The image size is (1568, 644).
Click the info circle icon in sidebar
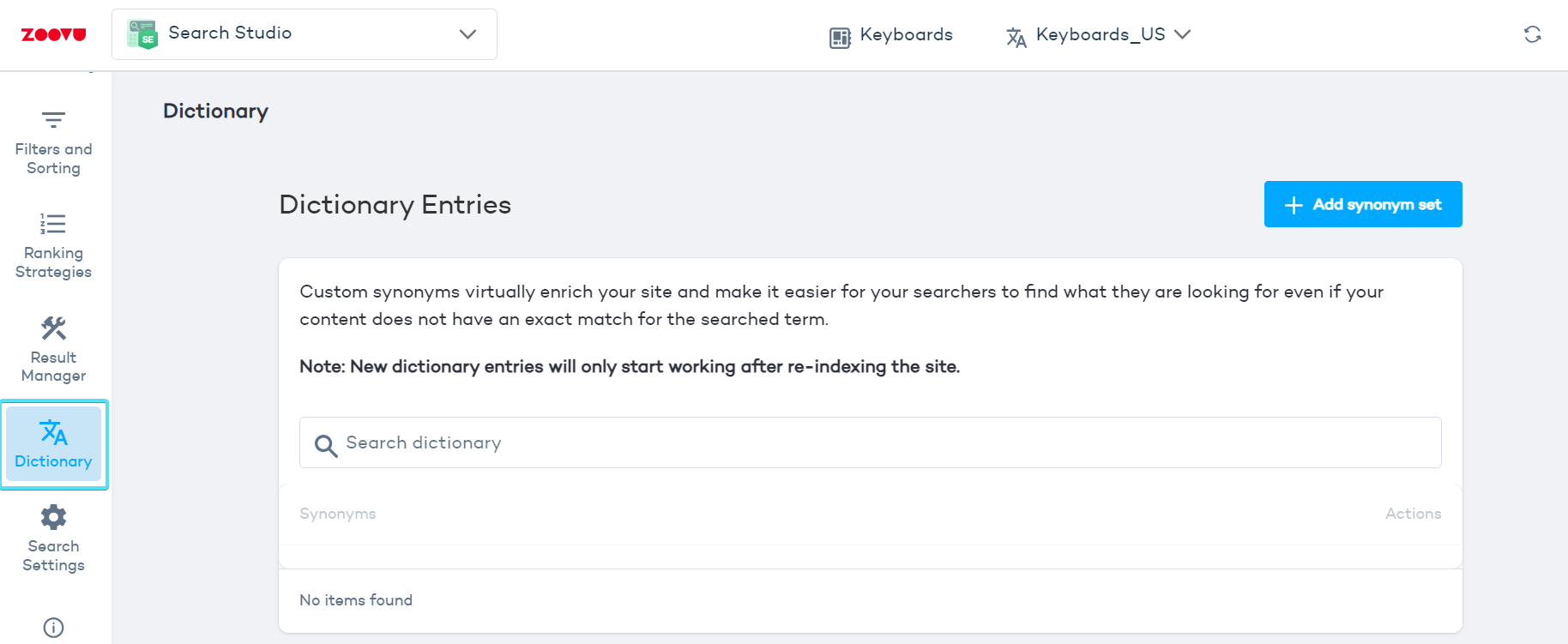53,628
